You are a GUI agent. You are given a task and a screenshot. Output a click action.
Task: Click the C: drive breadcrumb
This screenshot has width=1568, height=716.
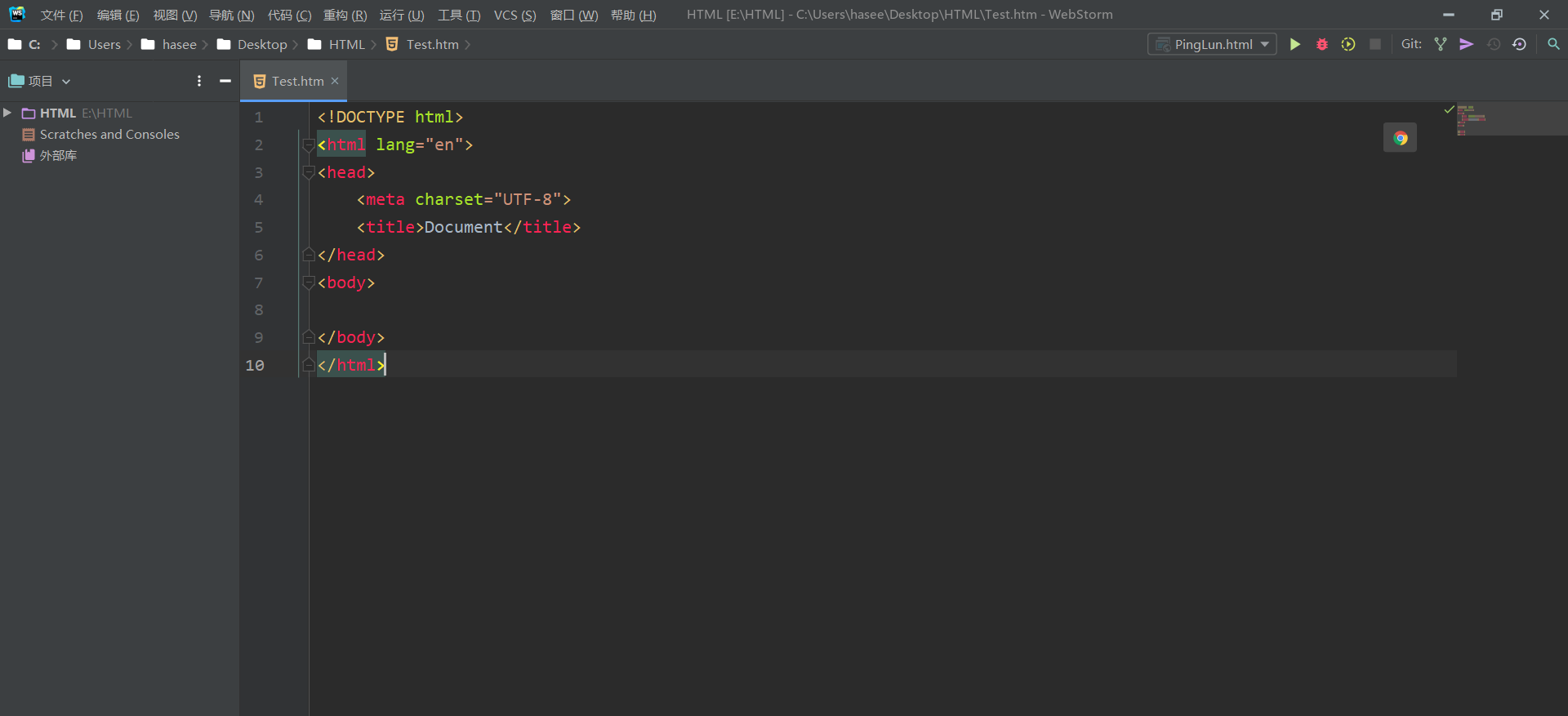[x=24, y=44]
